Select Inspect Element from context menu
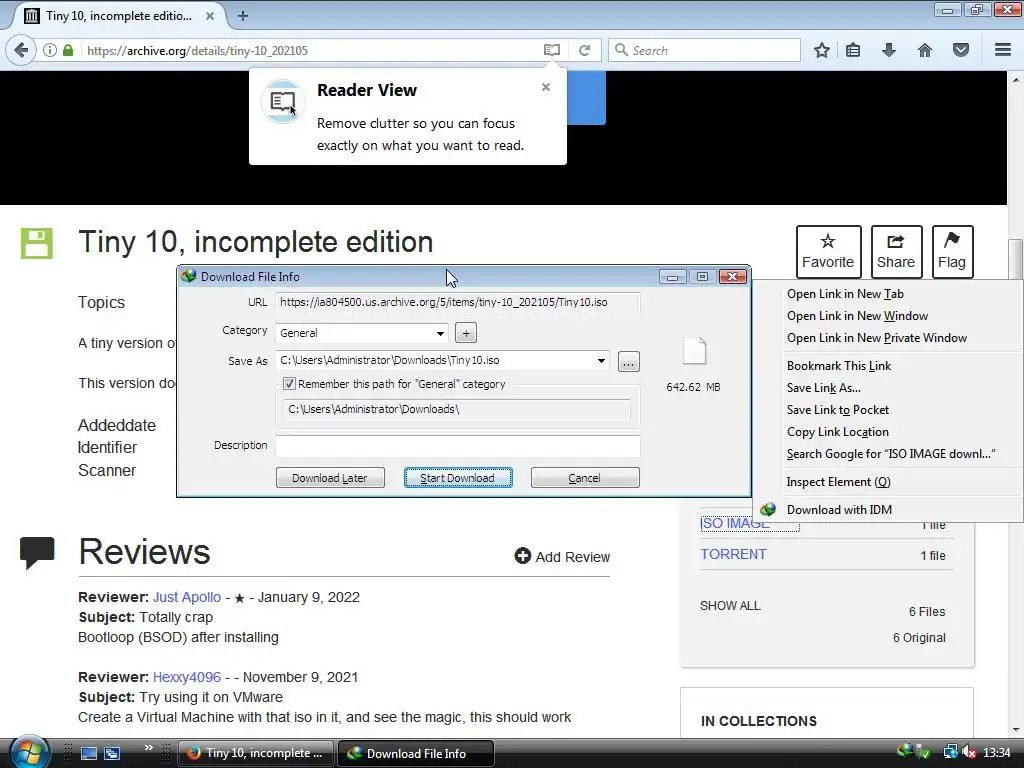The width and height of the screenshot is (1024, 768). click(x=839, y=482)
